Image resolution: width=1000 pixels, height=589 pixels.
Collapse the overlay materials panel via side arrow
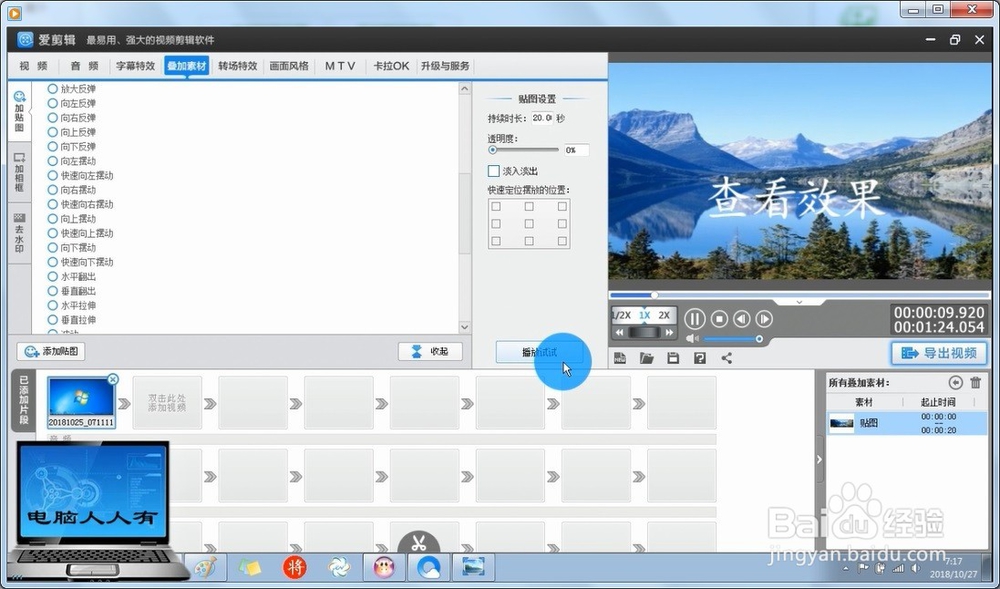pos(820,459)
